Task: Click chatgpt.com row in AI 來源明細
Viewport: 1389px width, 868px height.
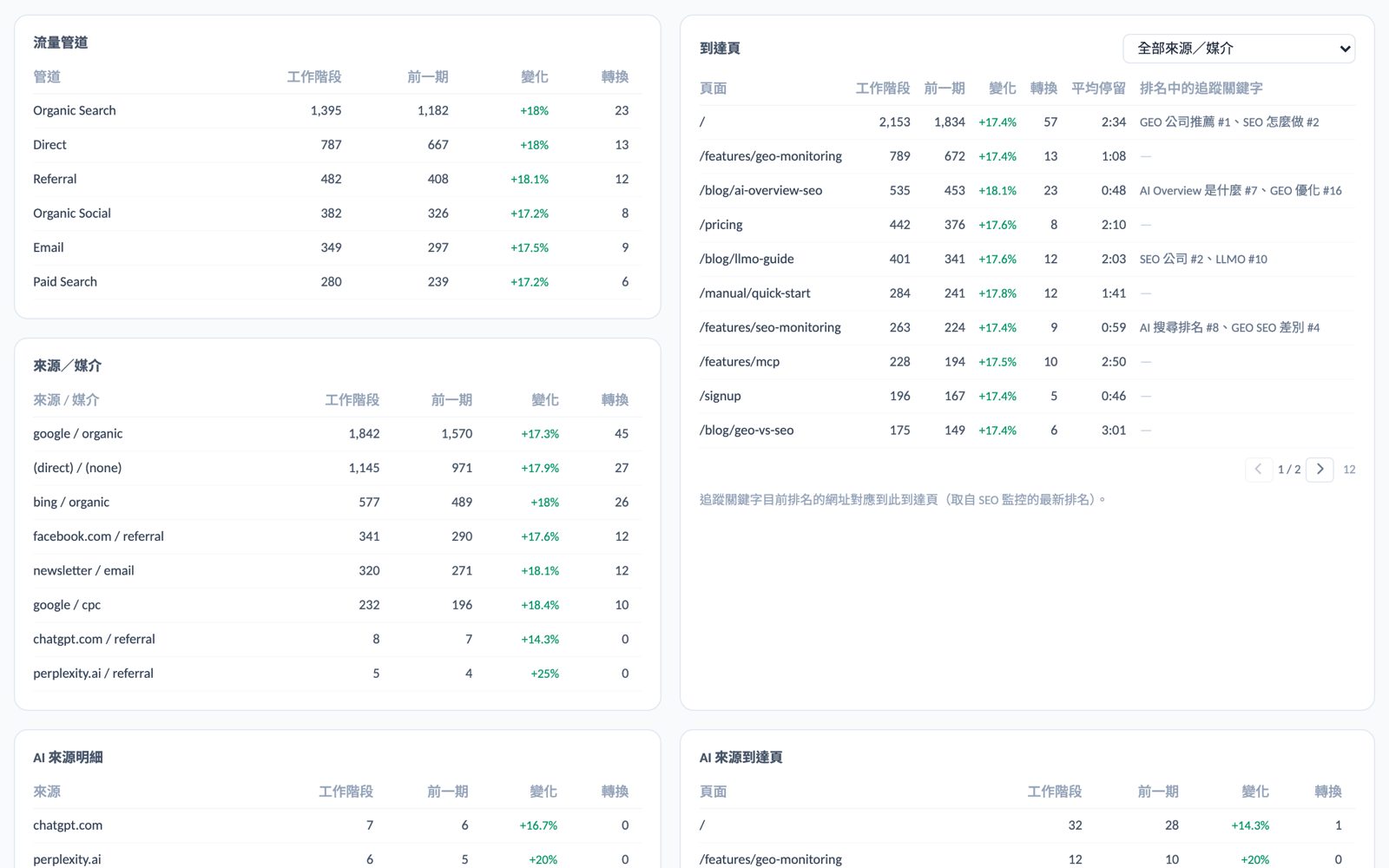Action: point(337,825)
